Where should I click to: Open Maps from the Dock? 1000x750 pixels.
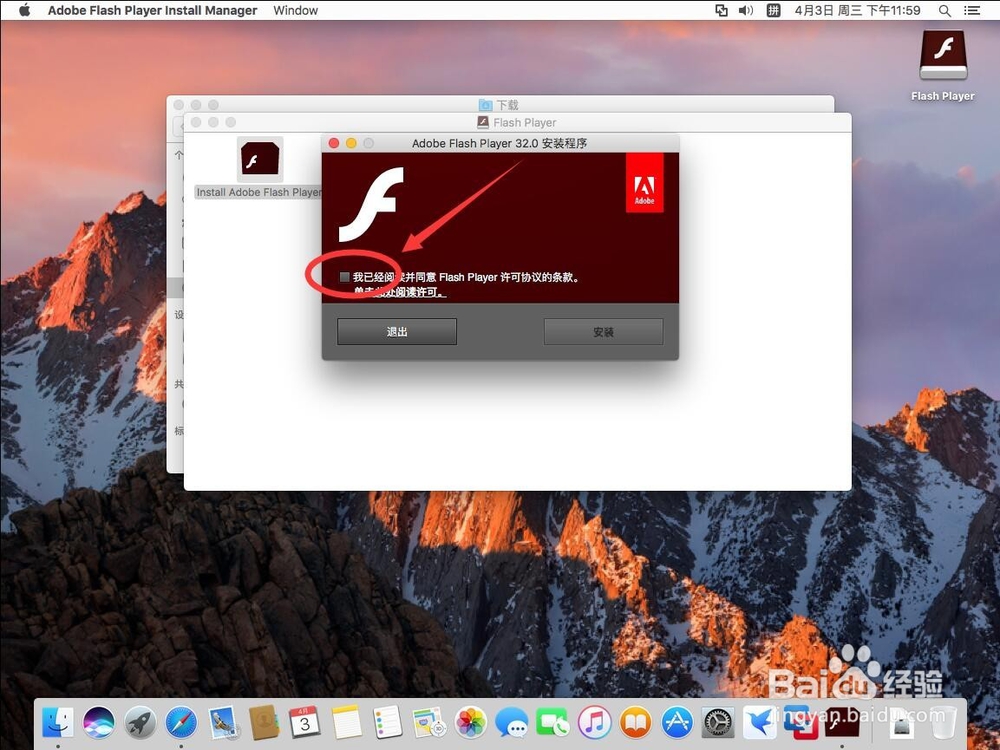tap(429, 723)
